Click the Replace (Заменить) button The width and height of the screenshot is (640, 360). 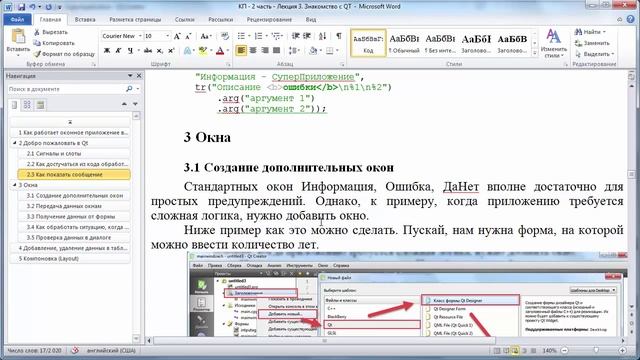pos(592,43)
